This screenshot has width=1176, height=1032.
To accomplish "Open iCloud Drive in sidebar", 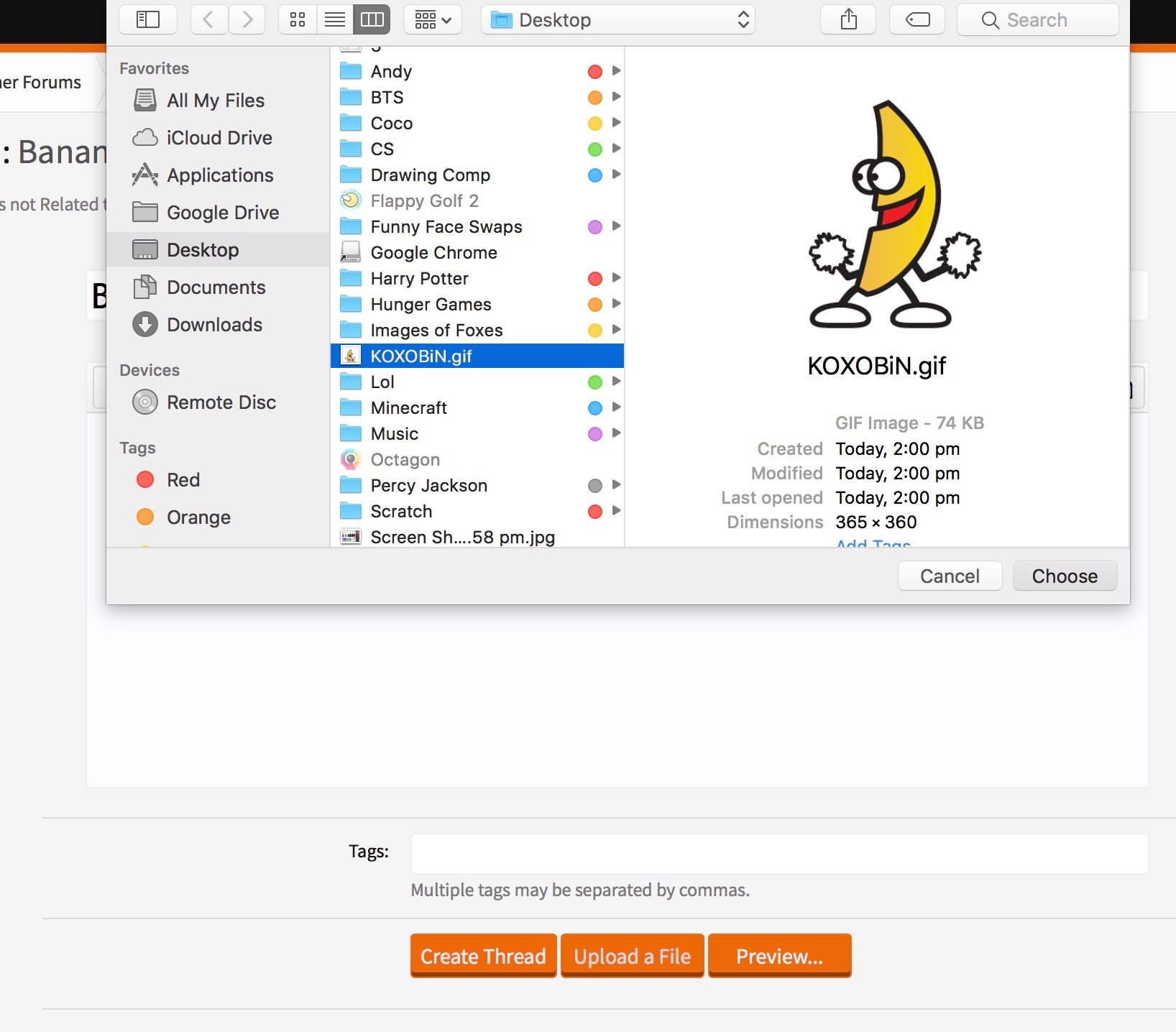I will tap(218, 138).
